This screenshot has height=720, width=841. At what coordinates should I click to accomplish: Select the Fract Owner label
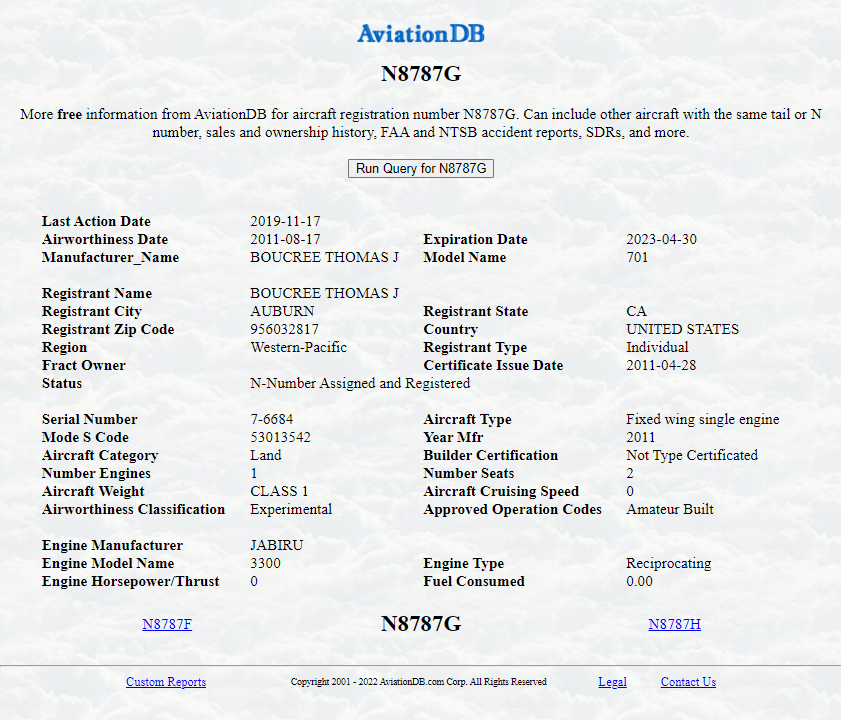tap(84, 365)
